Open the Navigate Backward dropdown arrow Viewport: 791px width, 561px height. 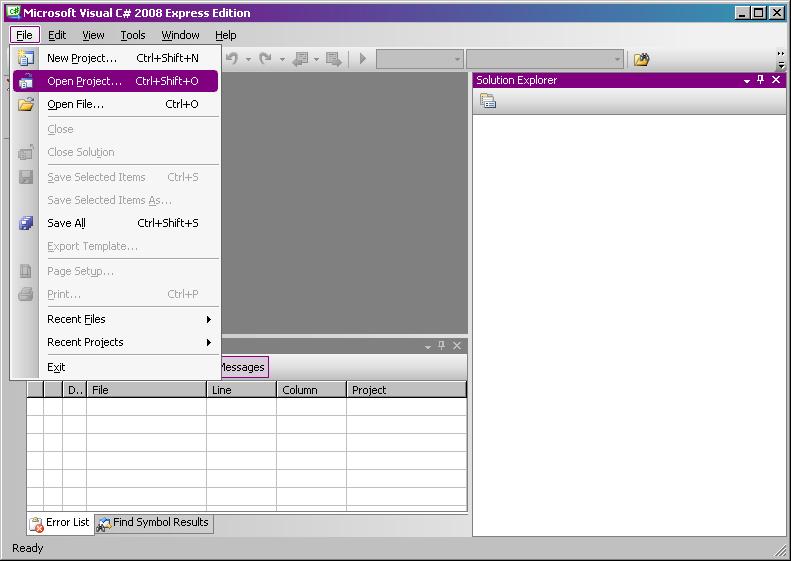(316, 59)
